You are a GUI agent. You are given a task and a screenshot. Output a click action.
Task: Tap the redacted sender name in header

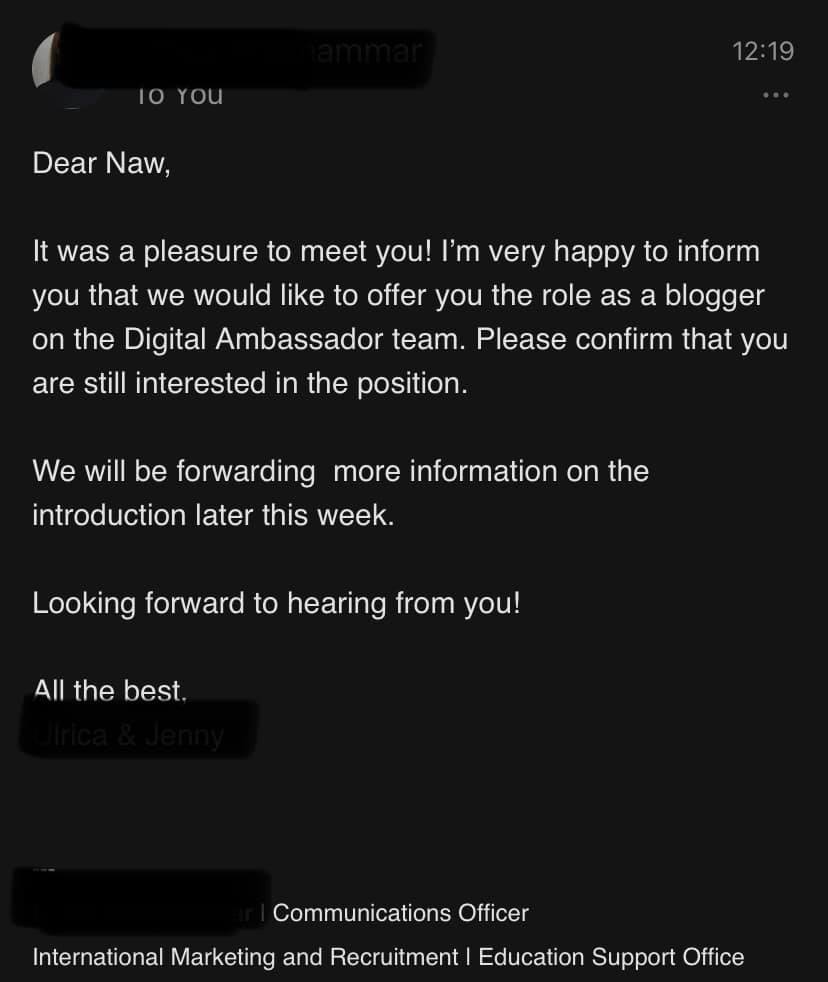244,56
